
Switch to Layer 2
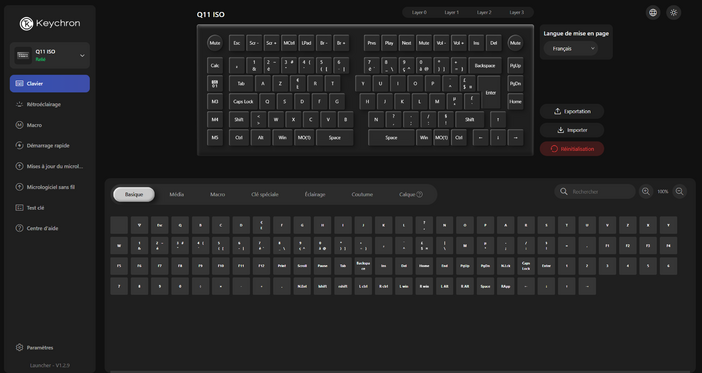484,13
